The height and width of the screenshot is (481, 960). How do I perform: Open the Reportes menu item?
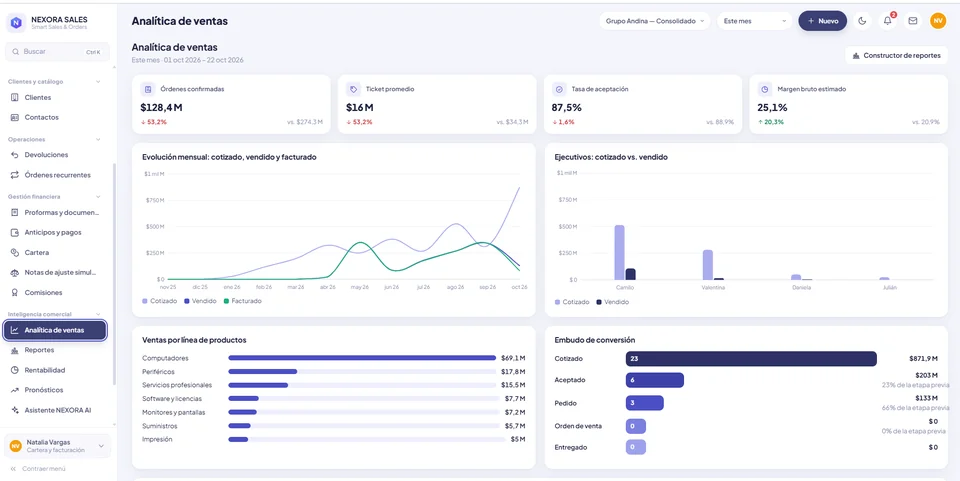pyautogui.click(x=55, y=350)
